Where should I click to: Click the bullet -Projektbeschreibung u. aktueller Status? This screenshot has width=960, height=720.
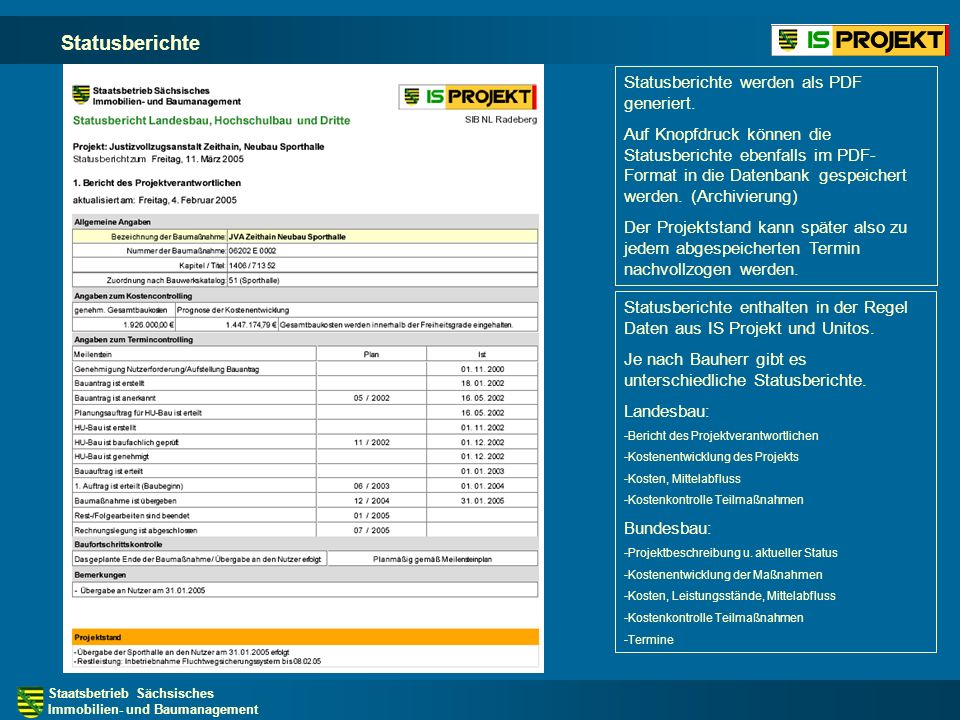click(x=730, y=553)
